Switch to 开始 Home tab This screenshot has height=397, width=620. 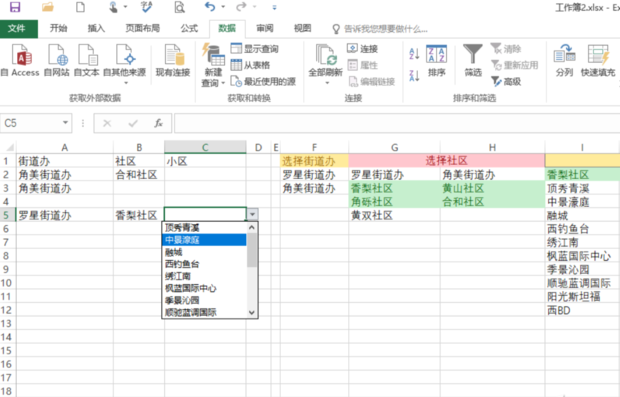tap(59, 28)
